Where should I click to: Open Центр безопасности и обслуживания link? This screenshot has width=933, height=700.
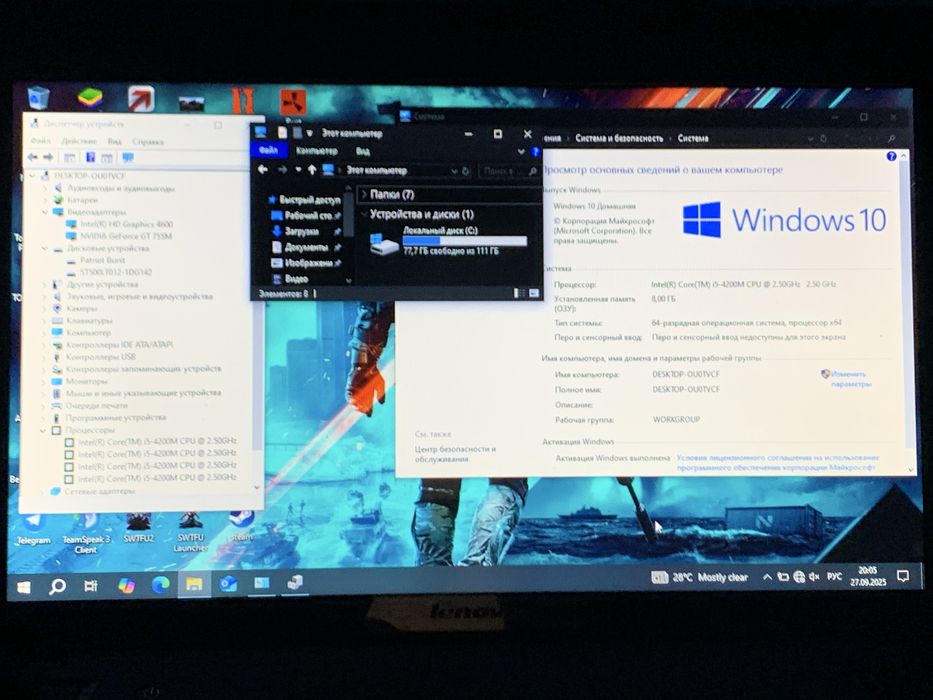[455, 454]
